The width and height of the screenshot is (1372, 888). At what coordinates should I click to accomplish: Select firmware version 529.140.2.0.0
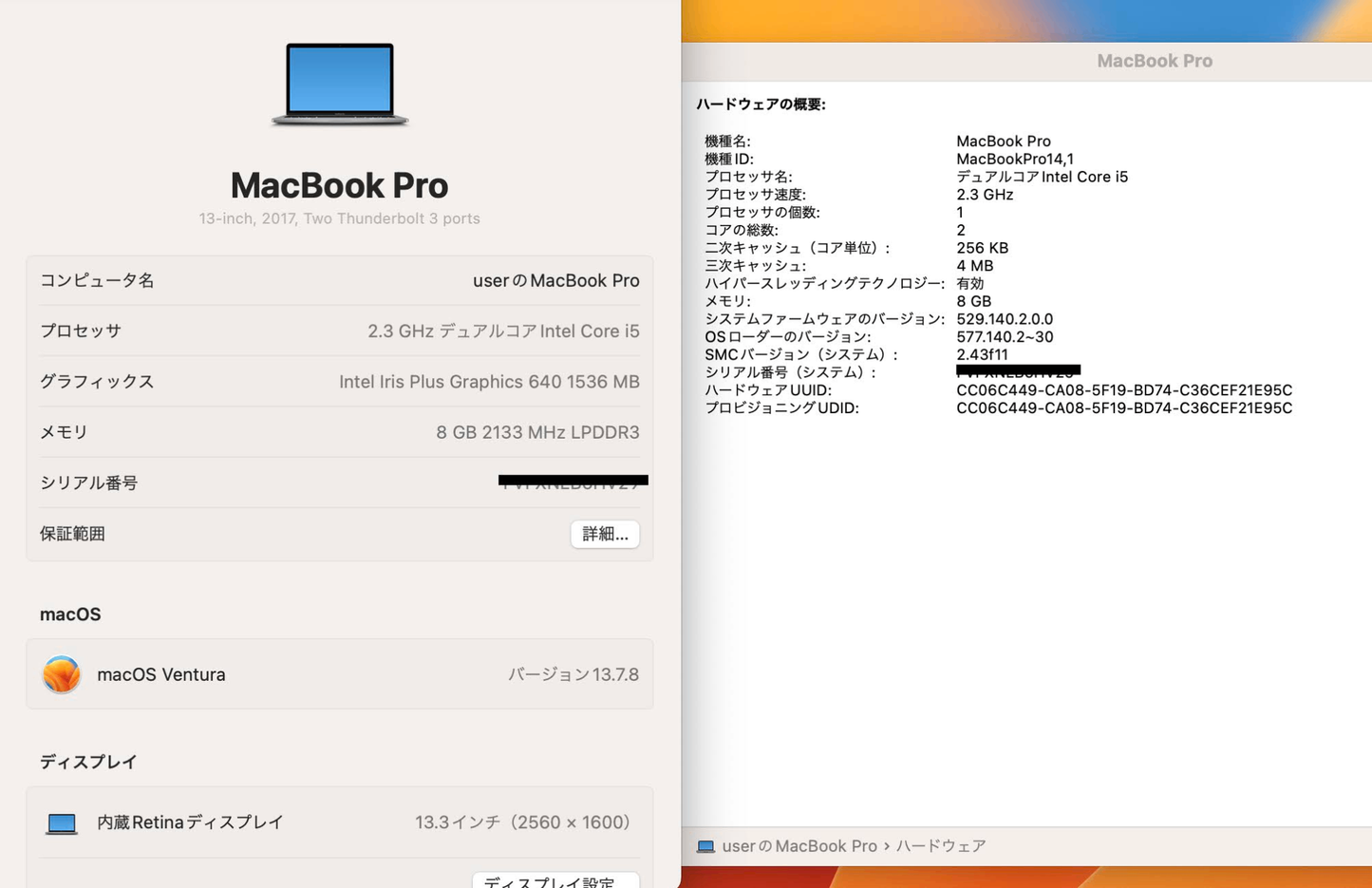pos(1005,319)
